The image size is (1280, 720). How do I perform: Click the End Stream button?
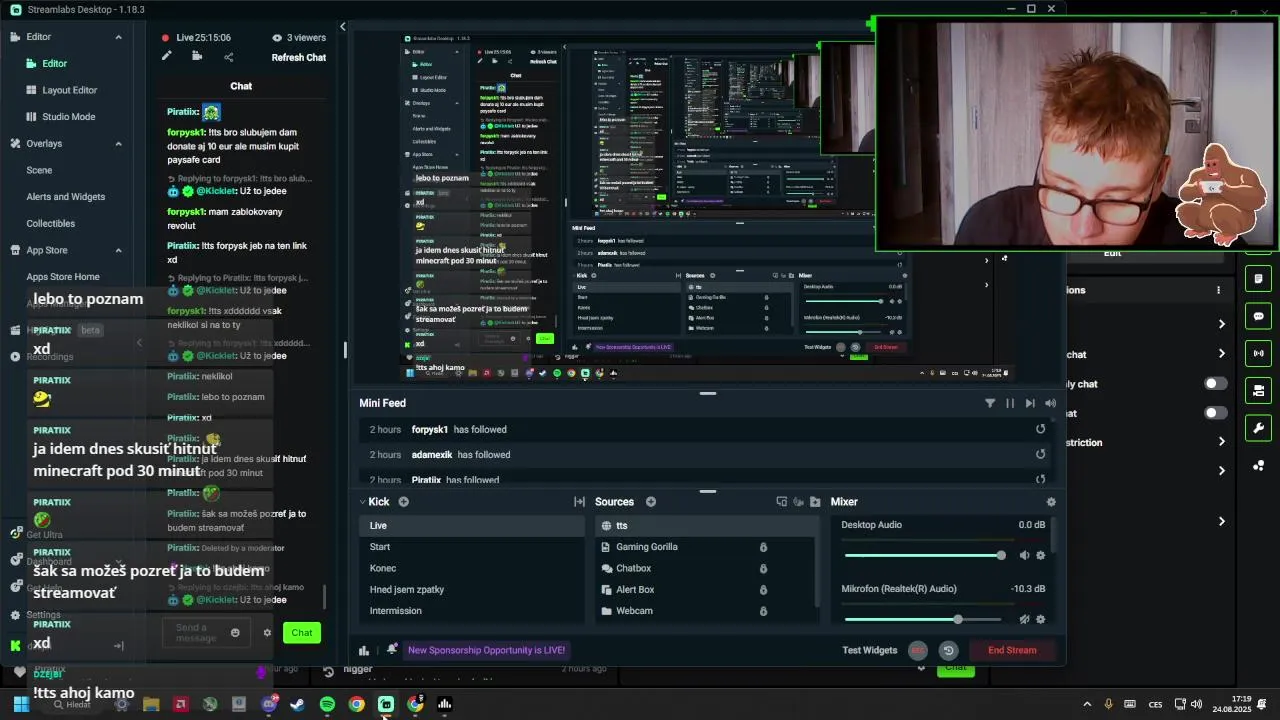(1012, 651)
